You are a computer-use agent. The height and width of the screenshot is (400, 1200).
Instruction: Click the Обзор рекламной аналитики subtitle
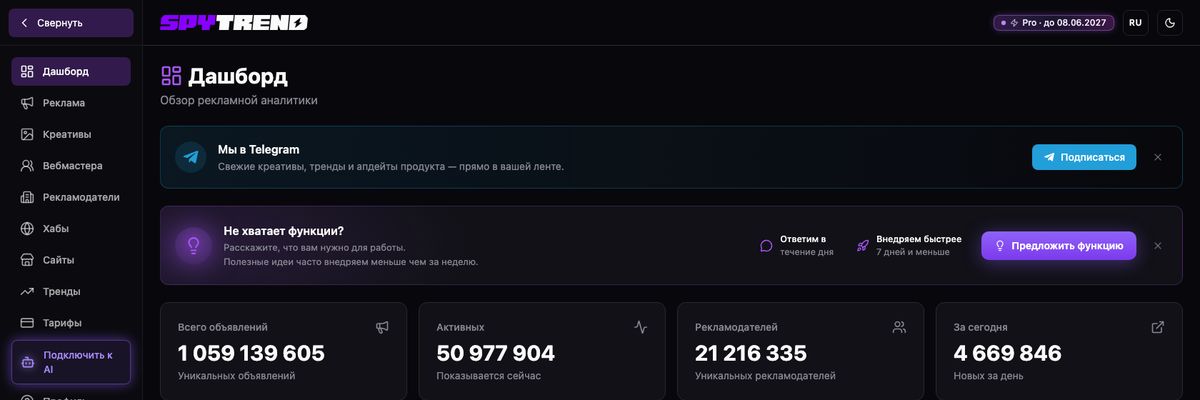pyautogui.click(x=239, y=100)
